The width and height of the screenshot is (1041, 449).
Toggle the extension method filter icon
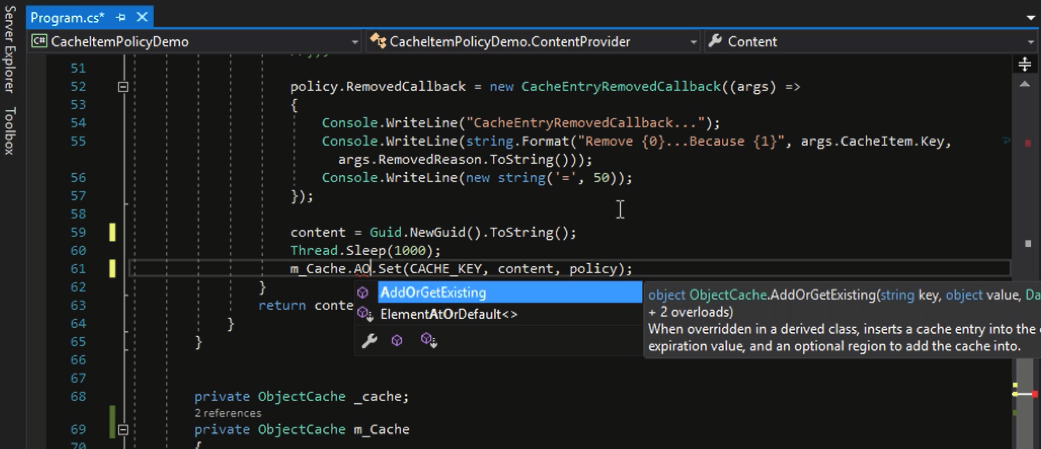[x=428, y=341]
